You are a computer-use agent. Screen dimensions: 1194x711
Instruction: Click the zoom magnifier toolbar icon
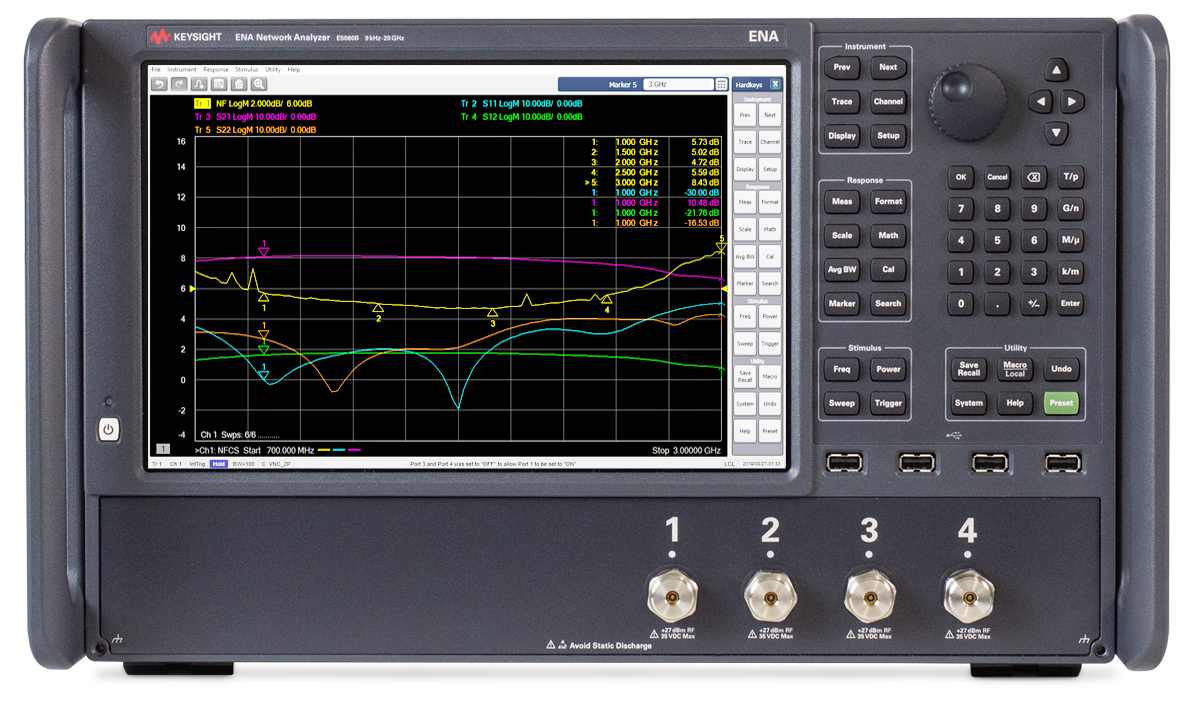(x=259, y=85)
